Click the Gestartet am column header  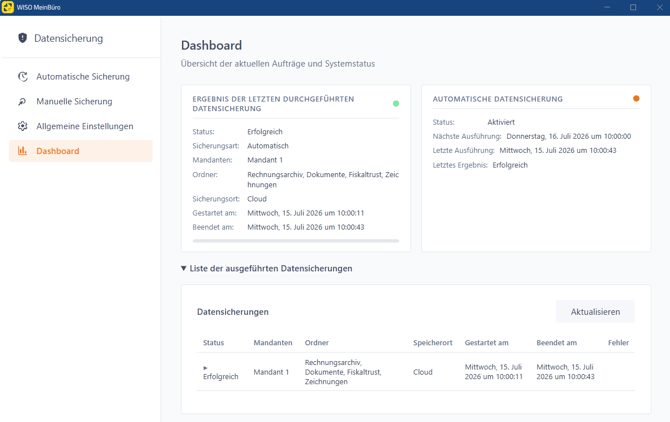tap(486, 343)
